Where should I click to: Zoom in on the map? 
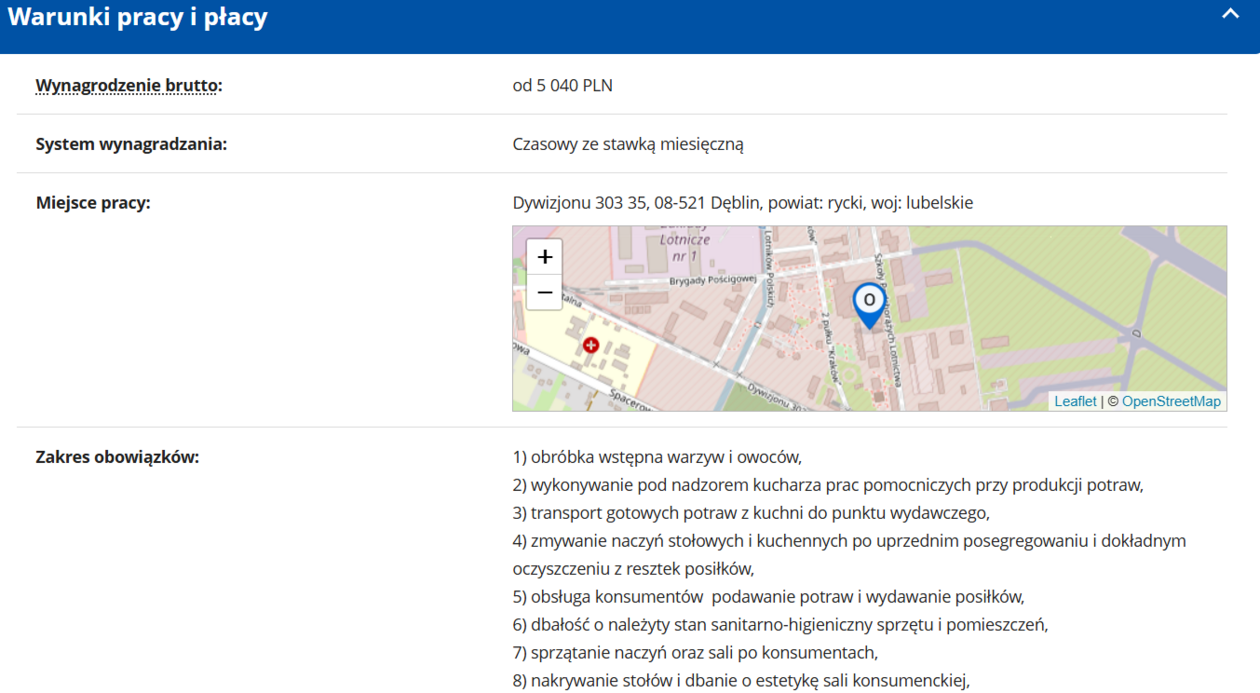point(544,257)
